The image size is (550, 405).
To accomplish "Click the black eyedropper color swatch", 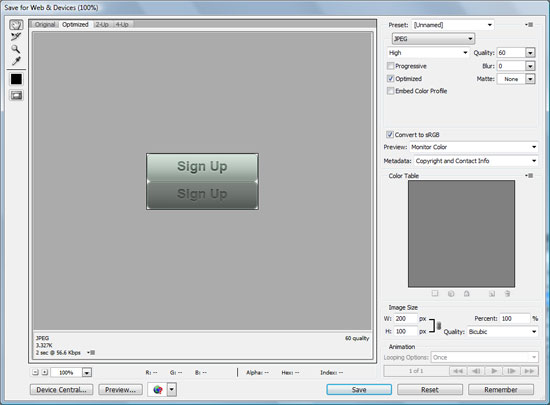I will [16, 79].
